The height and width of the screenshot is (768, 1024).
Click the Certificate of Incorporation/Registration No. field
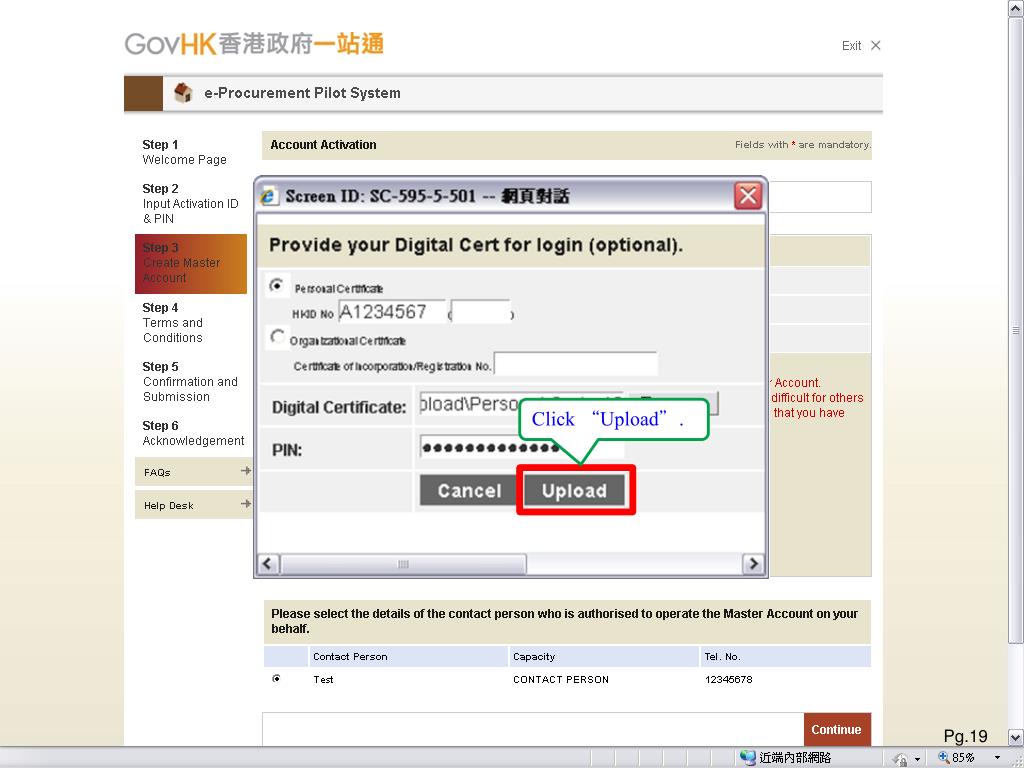tap(575, 364)
